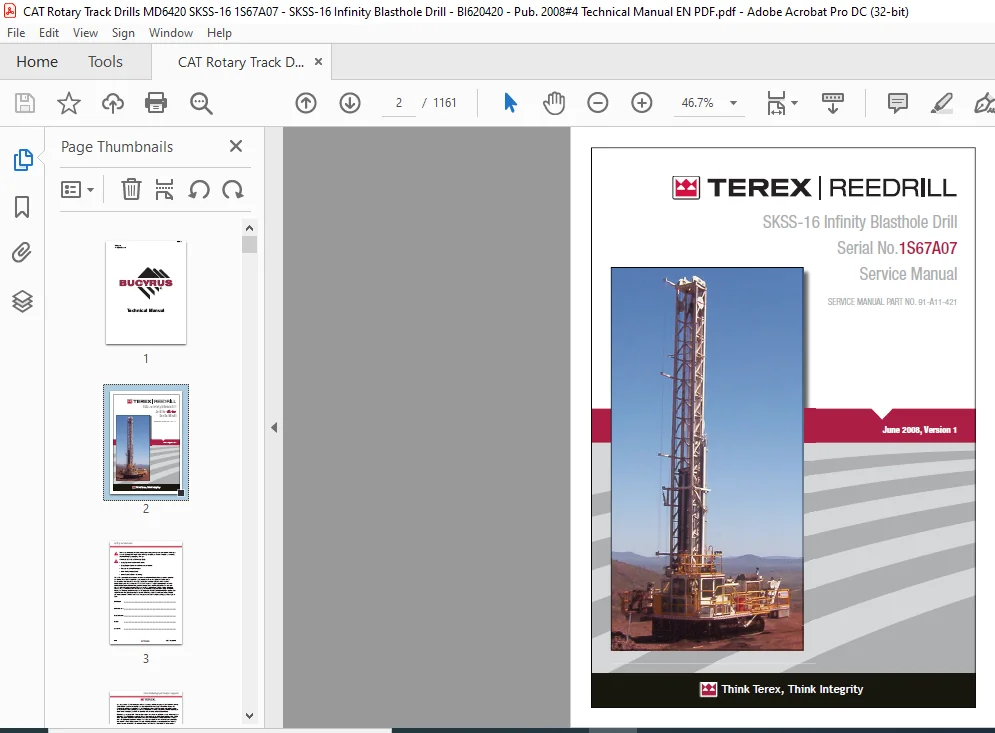The image size is (995, 733).
Task: Select page 2 Terex thumbnail
Action: (146, 442)
